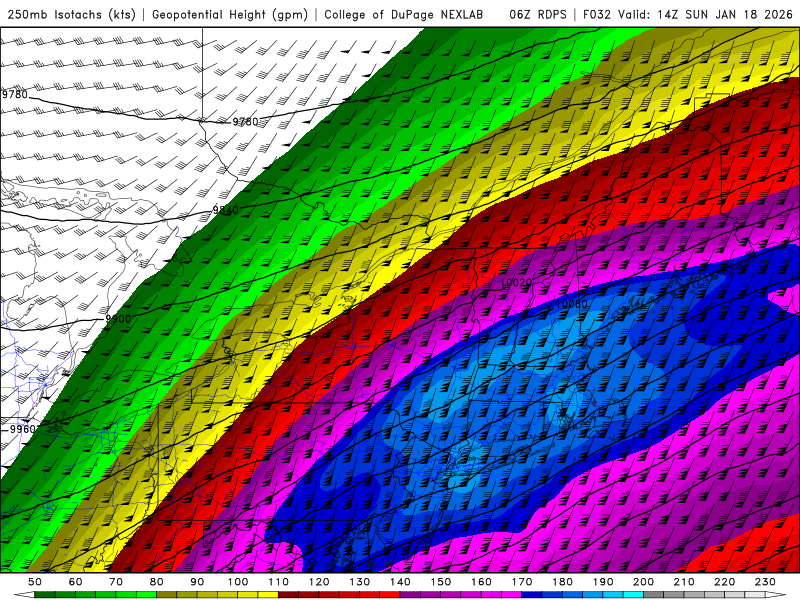Click the '250mb Isotachs (kts)' title text
The image size is (800, 600).
(x=71, y=15)
